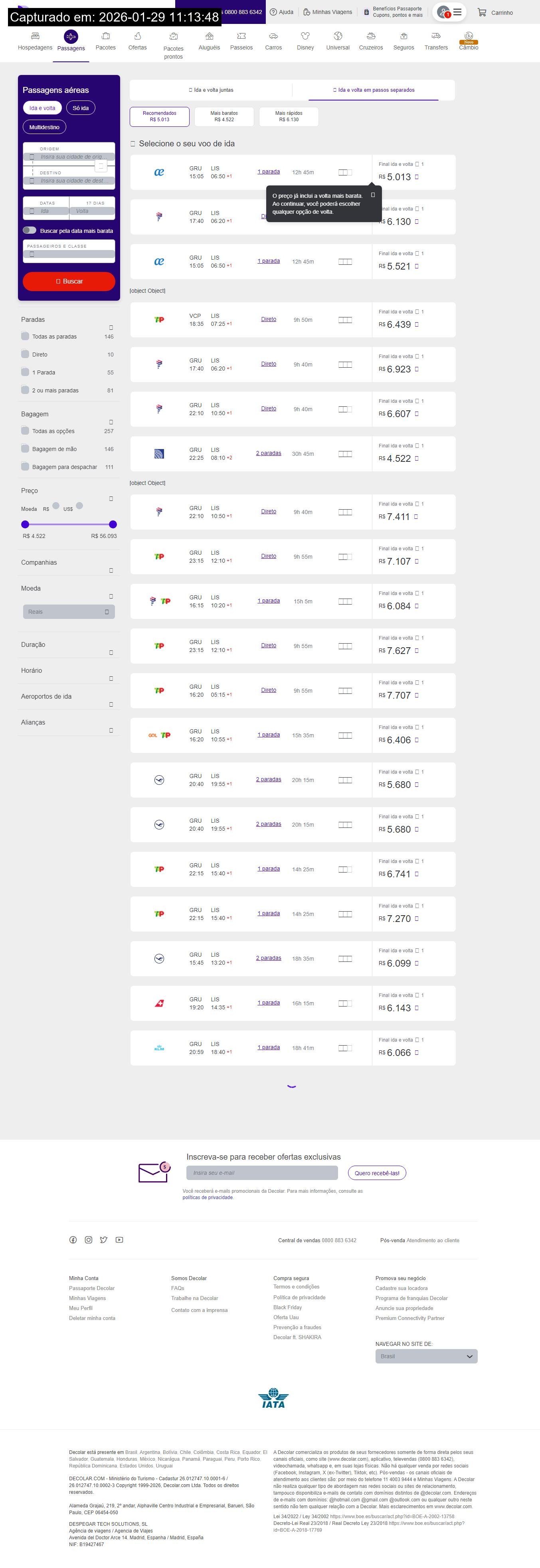Check the Direto stops filter checkbox
Viewport: 540px width, 1568px height.
click(x=25, y=354)
